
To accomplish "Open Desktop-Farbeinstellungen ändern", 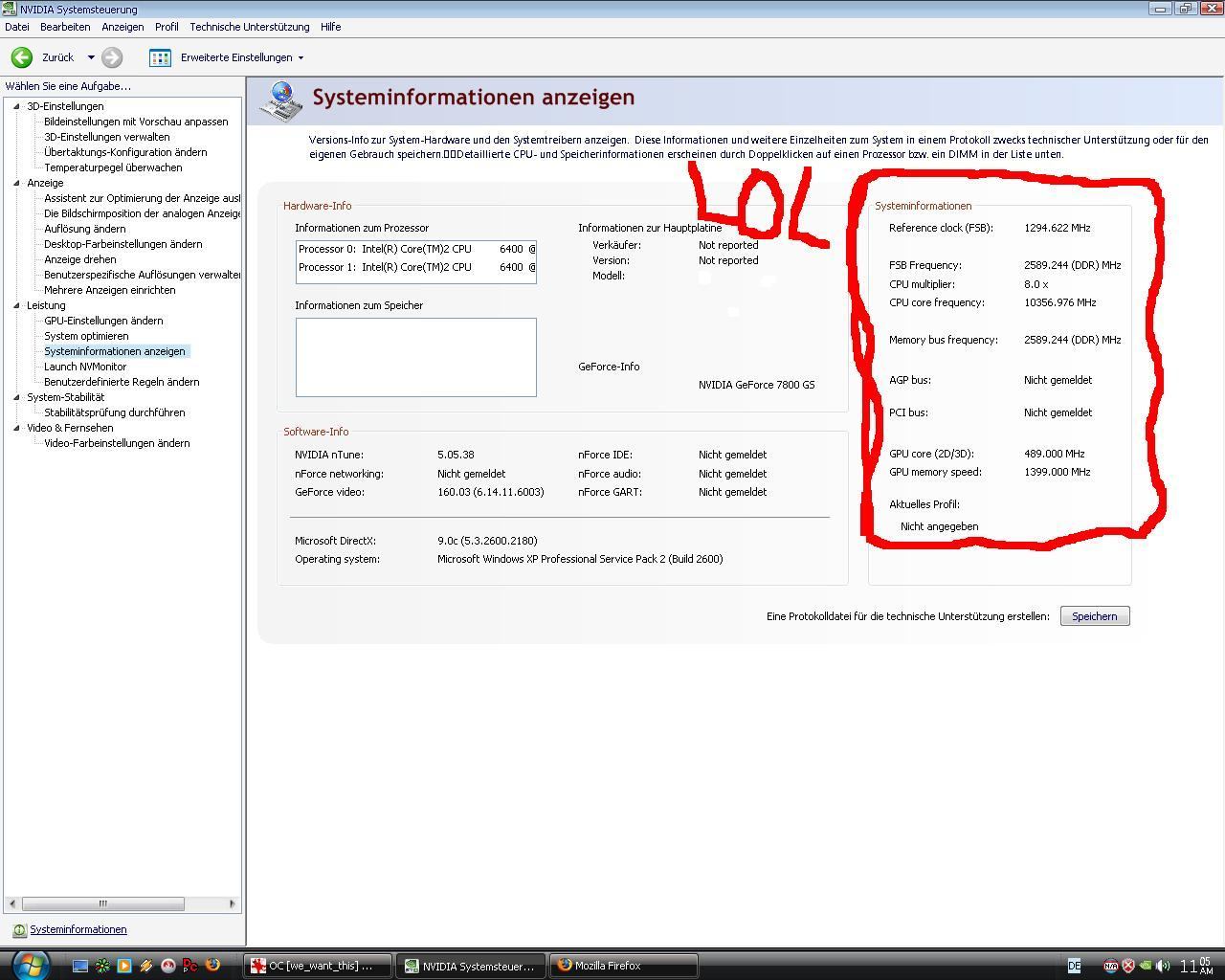I will point(122,244).
